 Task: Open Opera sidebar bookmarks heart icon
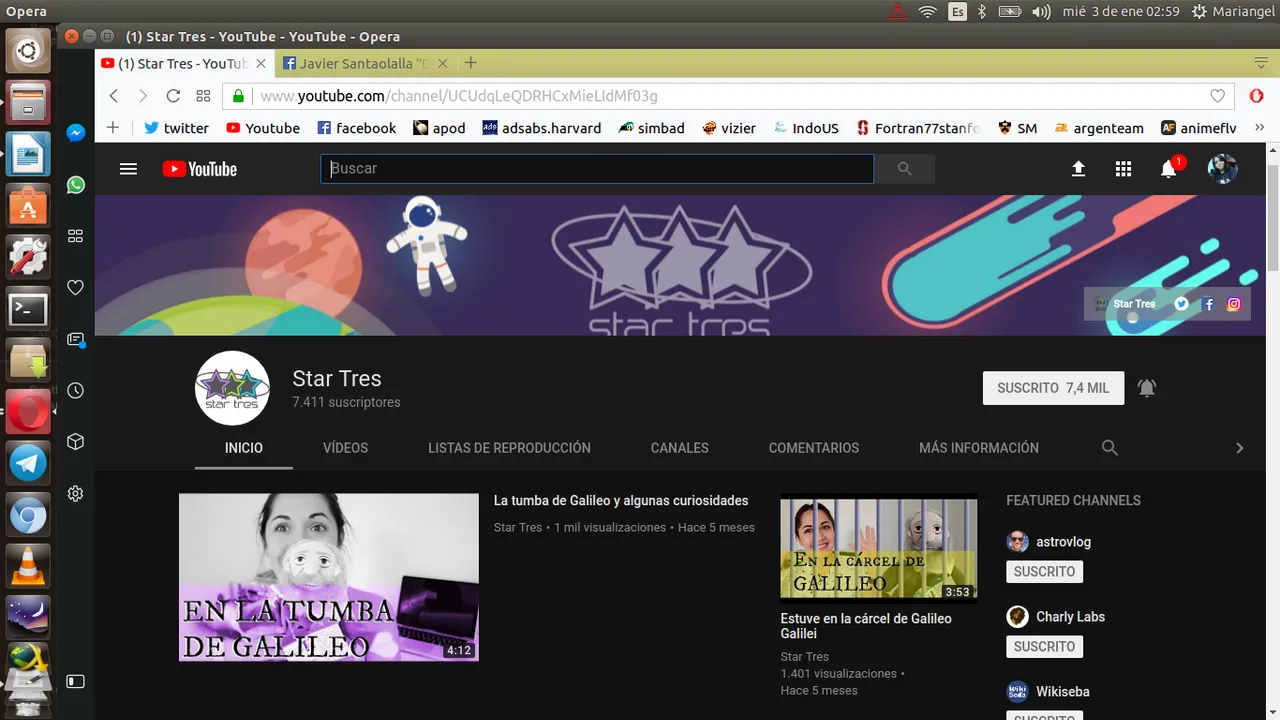tap(75, 287)
